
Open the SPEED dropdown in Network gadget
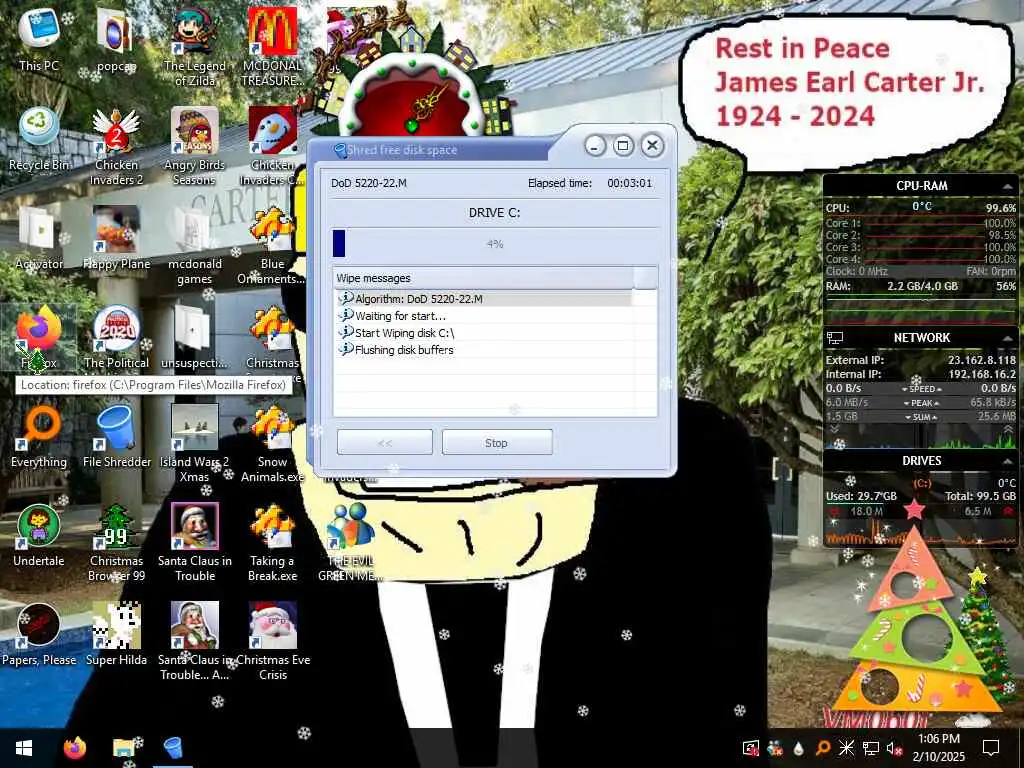921,389
